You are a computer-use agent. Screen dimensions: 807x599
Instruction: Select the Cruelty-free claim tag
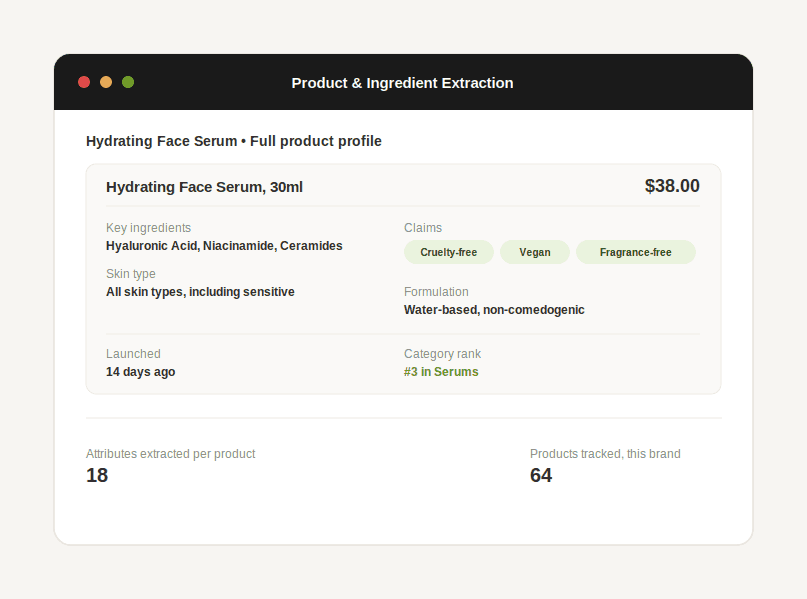pos(449,252)
